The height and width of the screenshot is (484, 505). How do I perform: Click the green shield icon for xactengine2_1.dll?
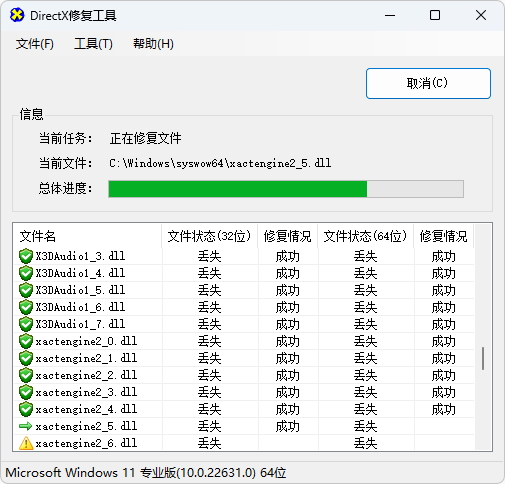(x=26, y=358)
